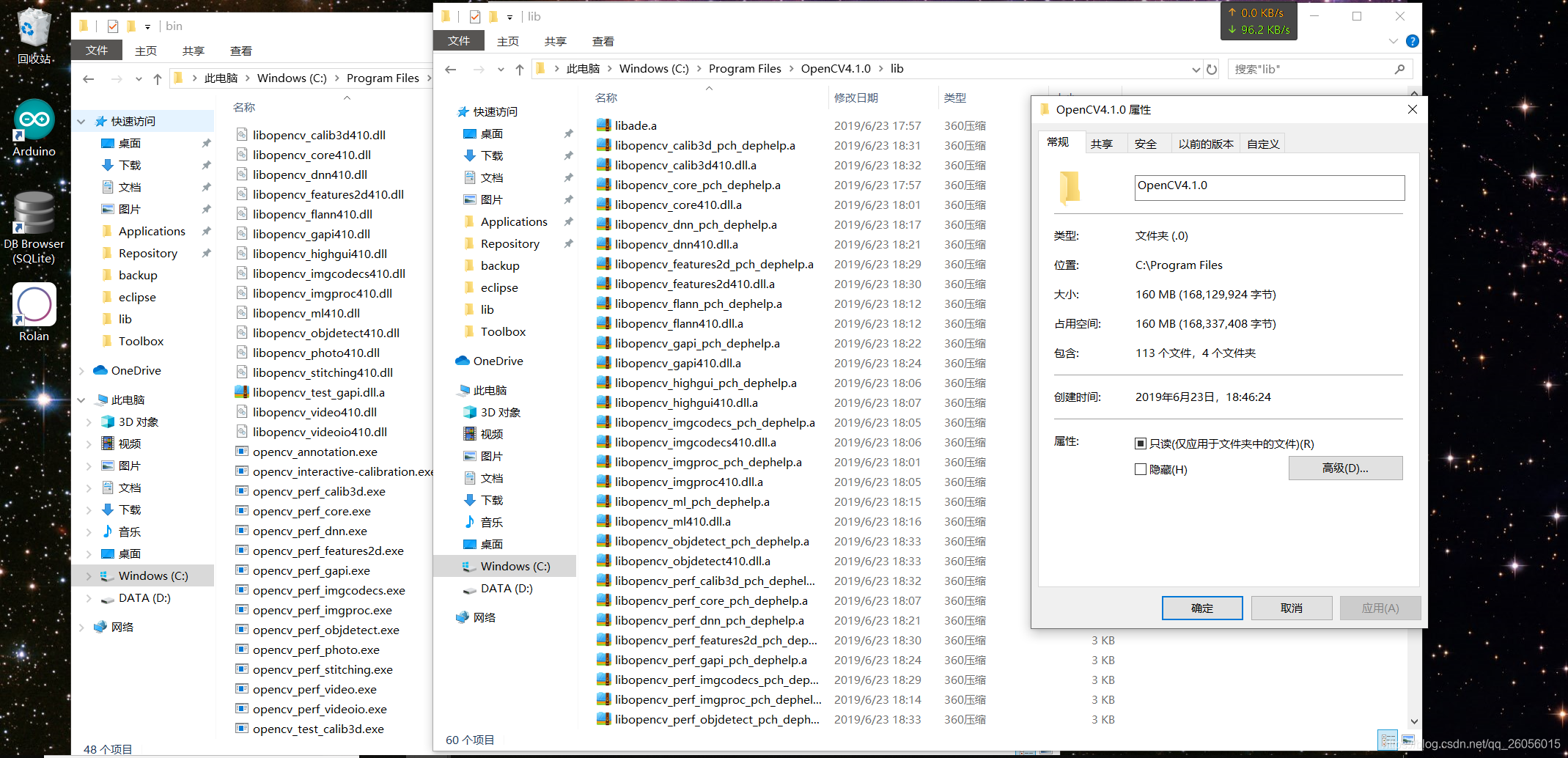
Task: Click 确定 in properties dialog
Action: (1202, 608)
